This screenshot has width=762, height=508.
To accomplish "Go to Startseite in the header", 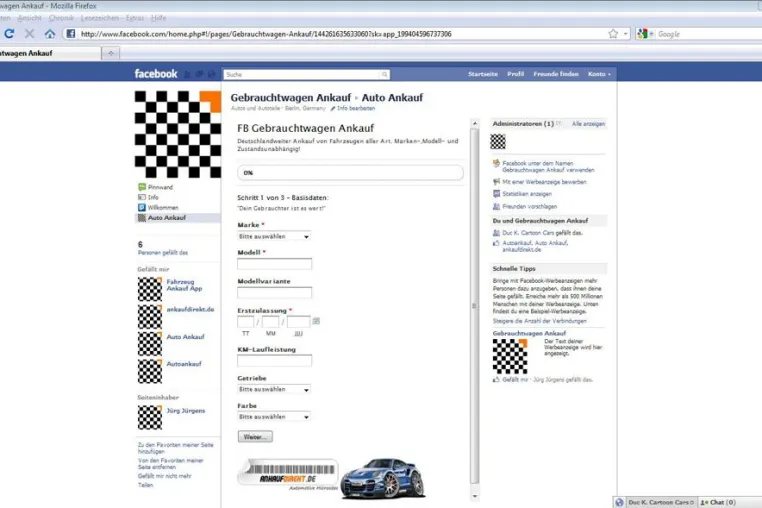I will click(483, 74).
